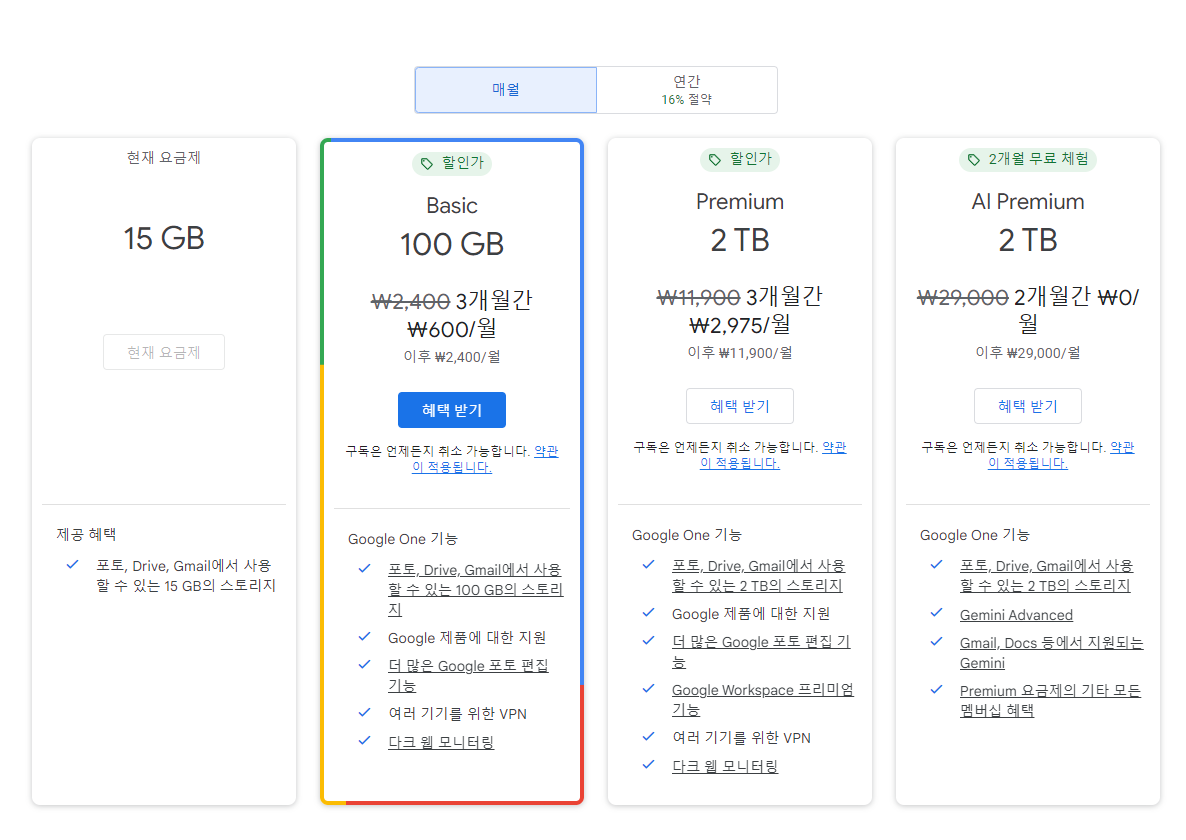The height and width of the screenshot is (840, 1186).
Task: Open Premium 다크 웹 모니터링 link
Action: tap(725, 766)
